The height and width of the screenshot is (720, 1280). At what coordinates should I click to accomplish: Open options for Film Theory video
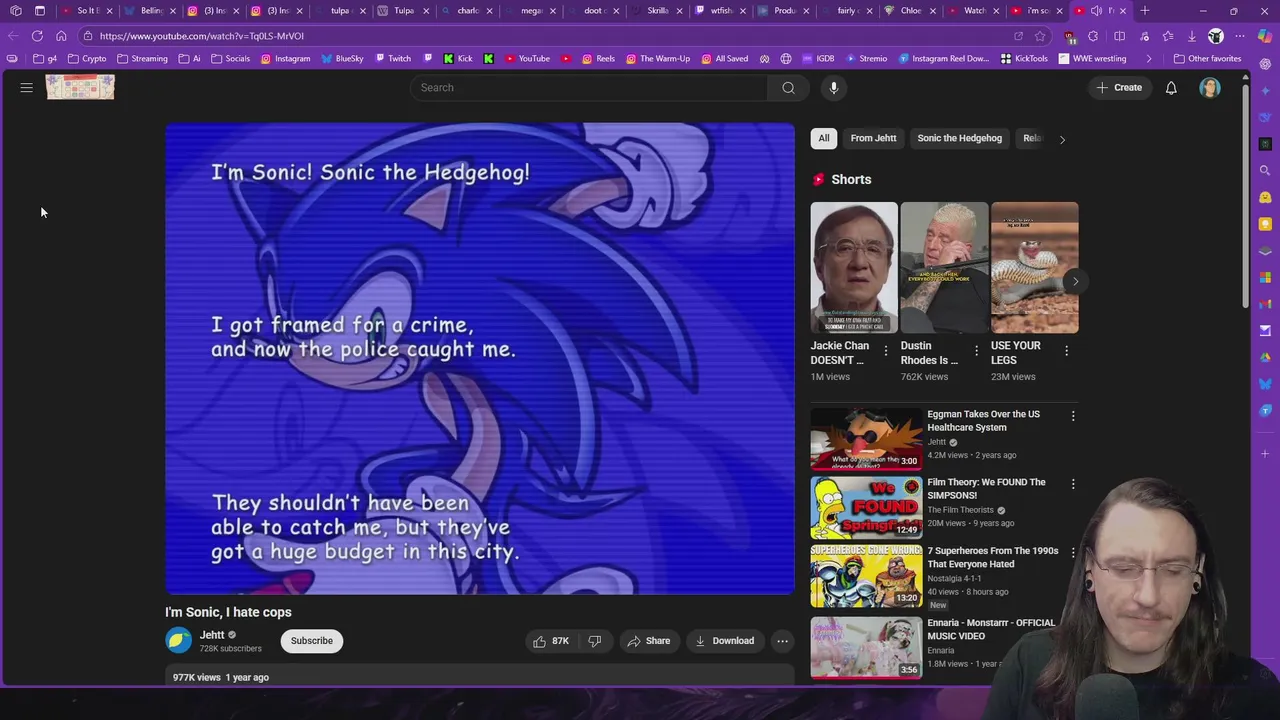pos(1073,484)
